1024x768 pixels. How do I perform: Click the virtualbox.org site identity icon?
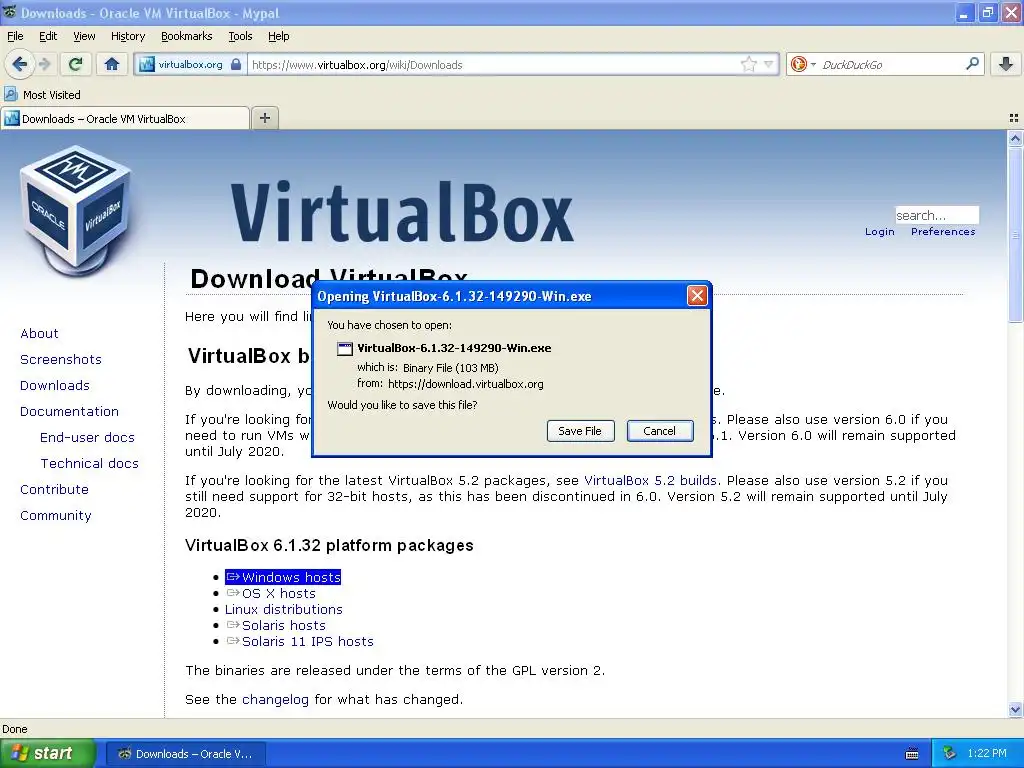coord(147,64)
